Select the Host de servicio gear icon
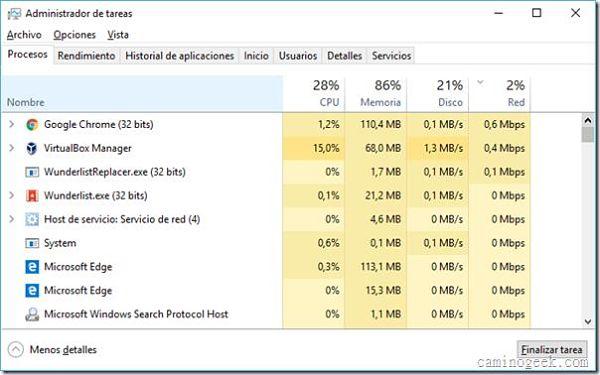Image resolution: width=600 pixels, height=375 pixels. coord(32,220)
